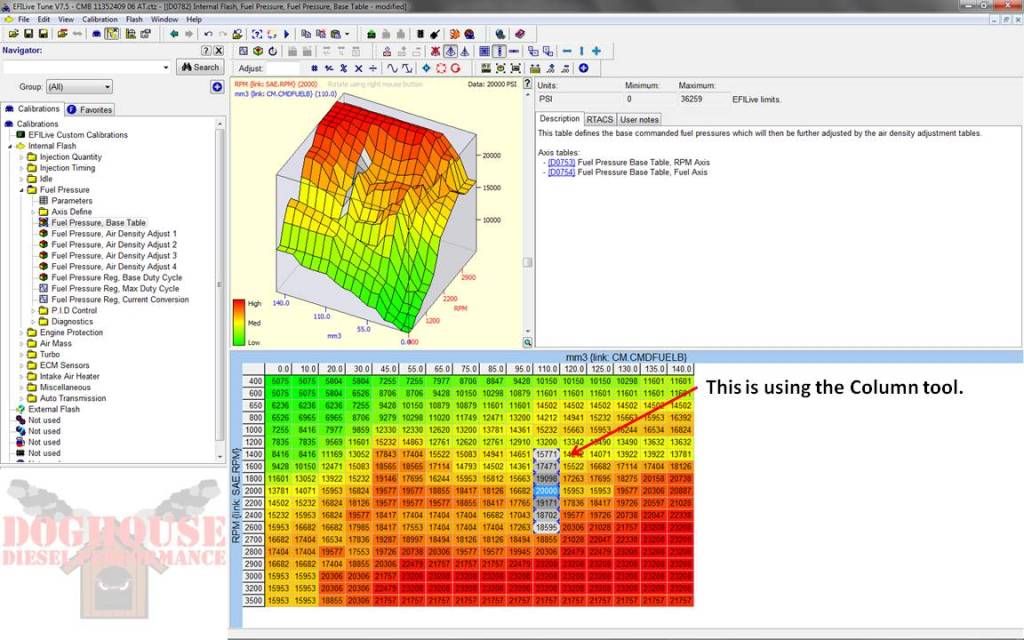Click the 3D cube view icon

point(258,51)
